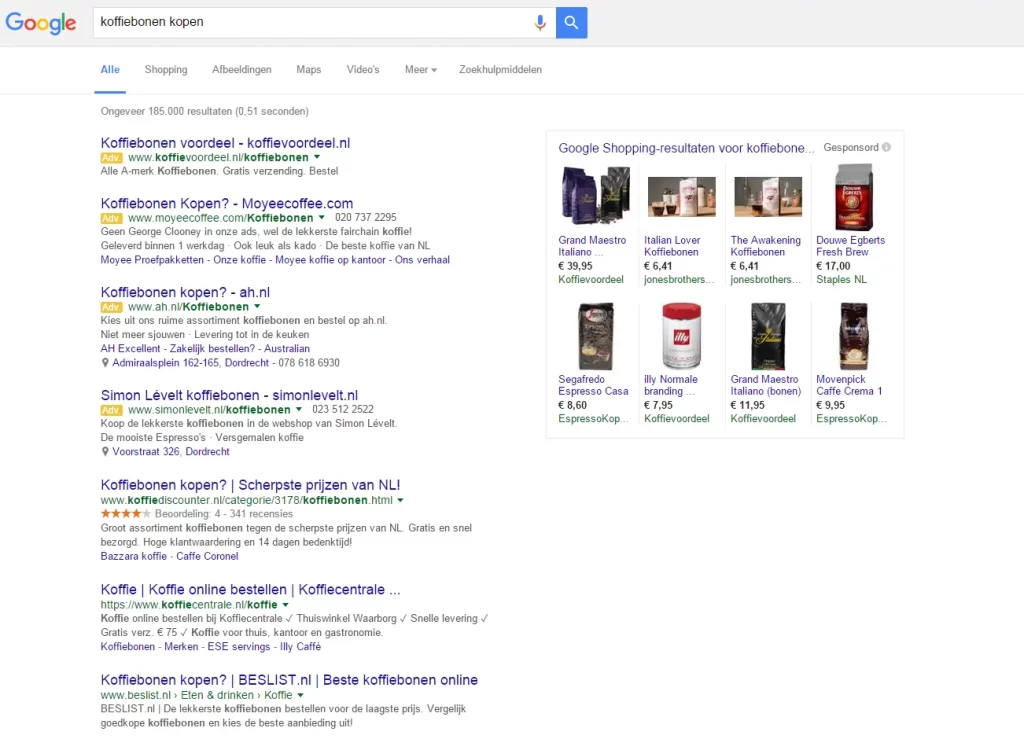This screenshot has width=1024, height=739.
Task: Select the illy Normale branding can image
Action: tap(681, 336)
